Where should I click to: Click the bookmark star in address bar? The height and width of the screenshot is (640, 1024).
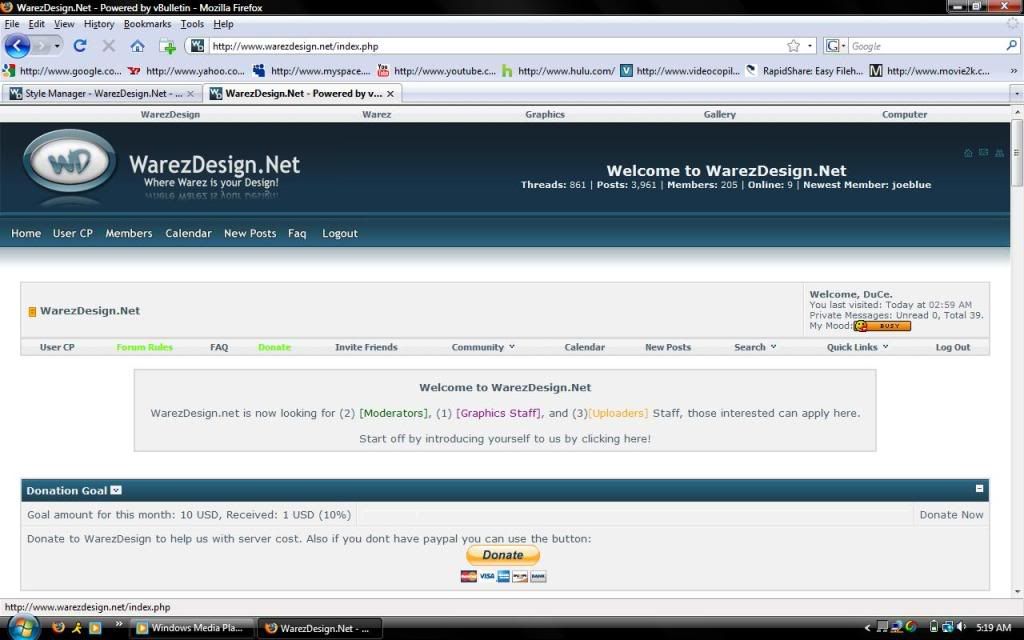[x=793, y=46]
